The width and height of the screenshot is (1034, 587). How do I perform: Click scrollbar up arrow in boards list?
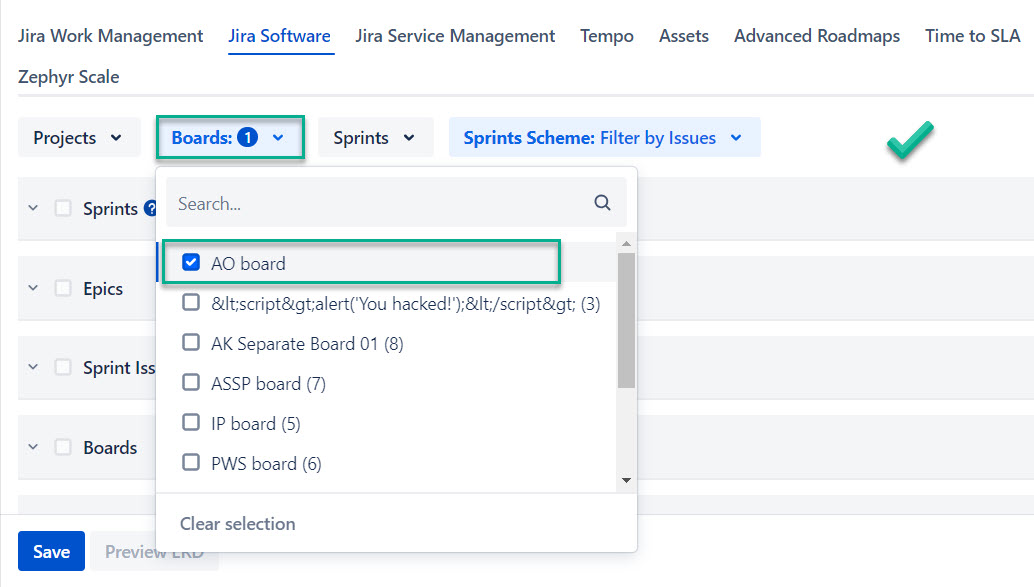627,243
